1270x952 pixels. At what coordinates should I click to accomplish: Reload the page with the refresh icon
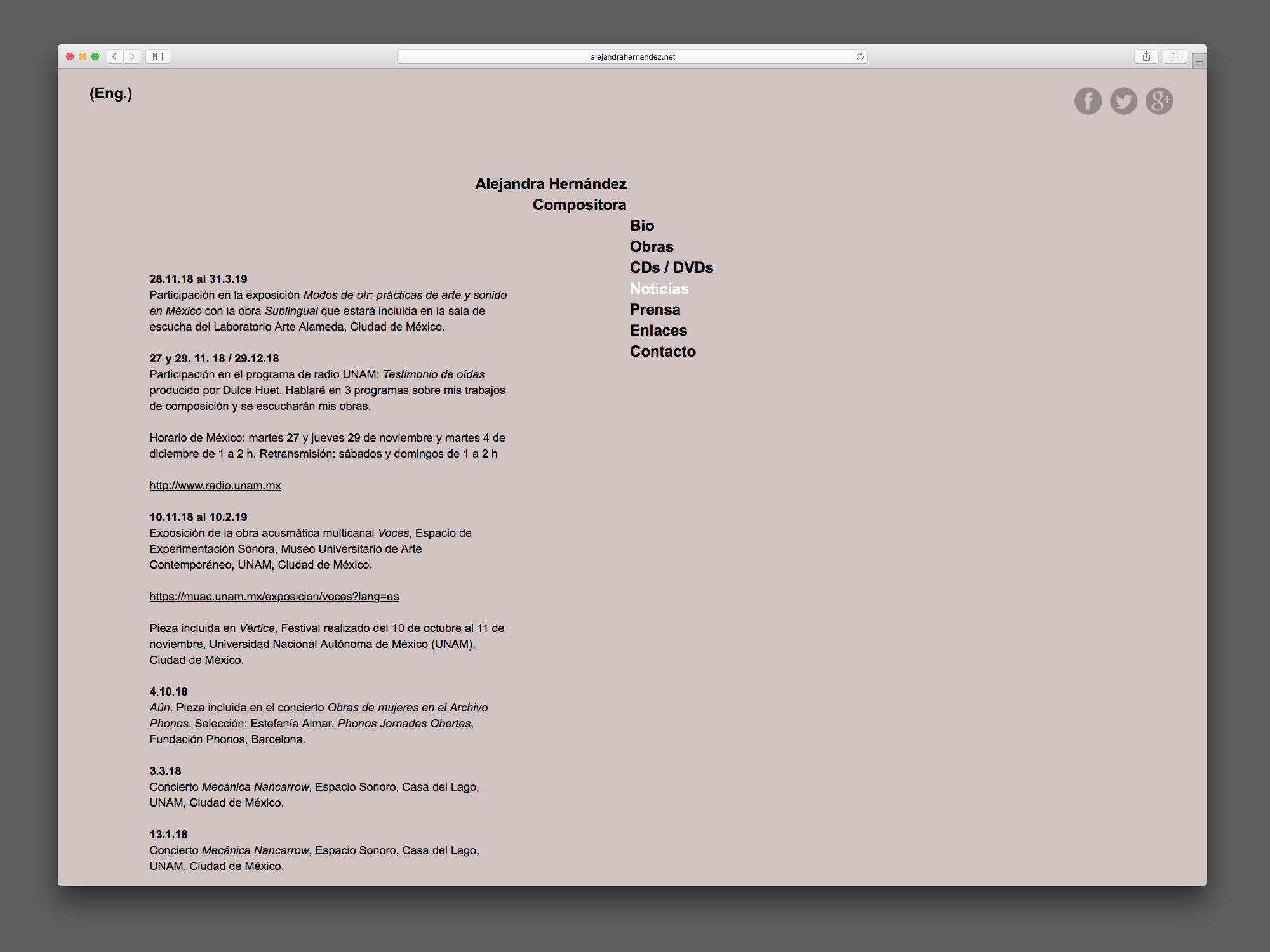(860, 56)
